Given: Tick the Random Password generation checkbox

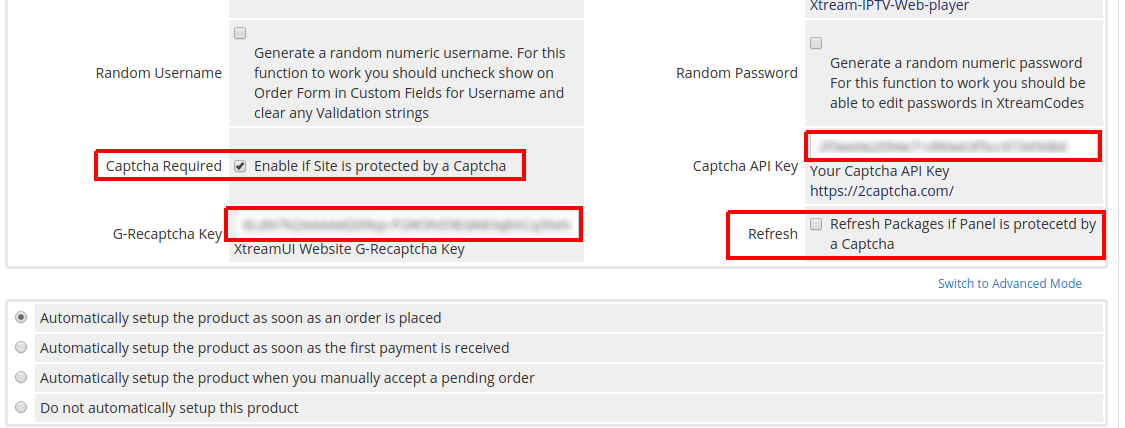Looking at the screenshot, I should pyautogui.click(x=816, y=43).
